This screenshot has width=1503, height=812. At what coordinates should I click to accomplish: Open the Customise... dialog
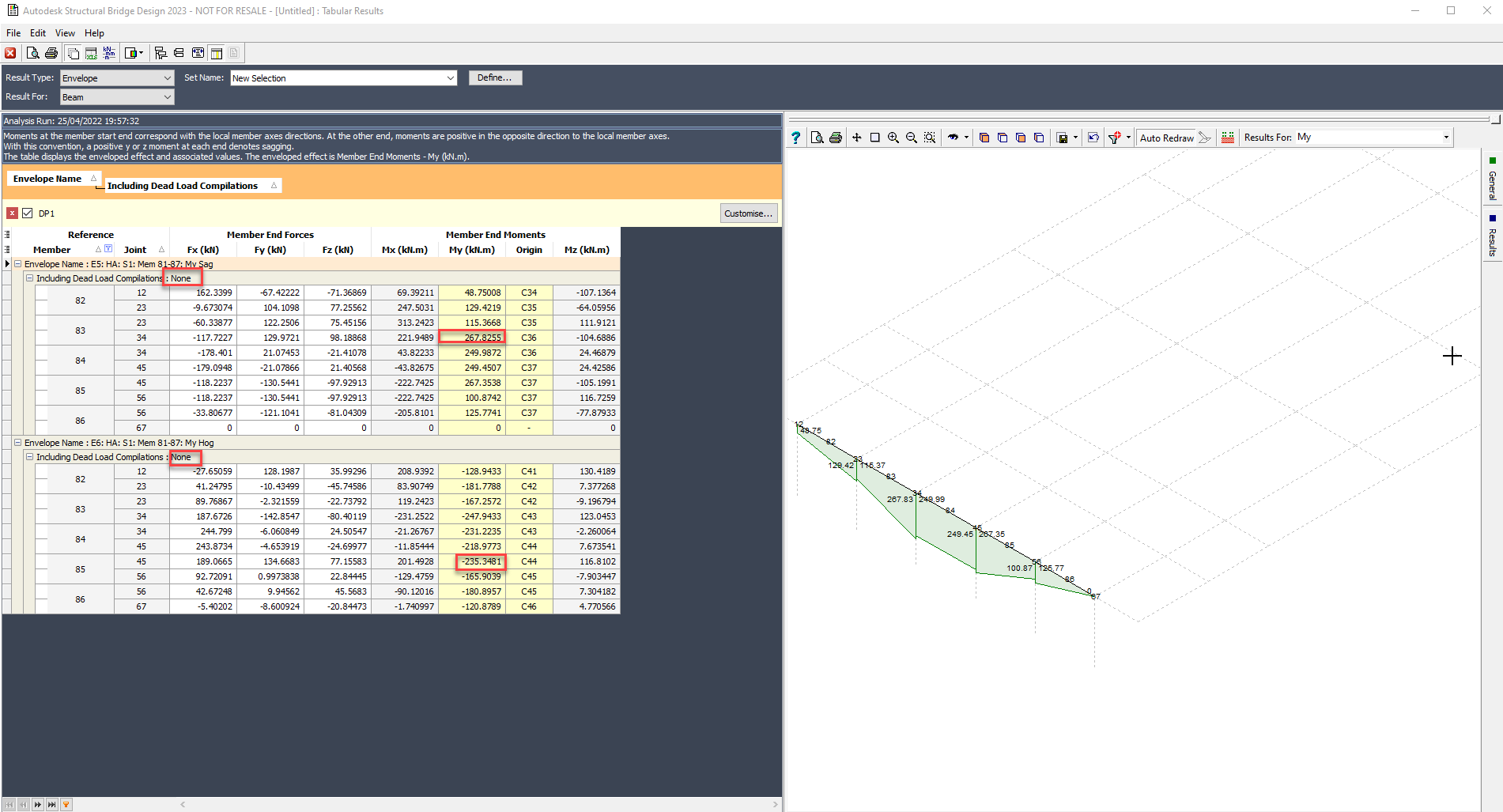pyautogui.click(x=748, y=213)
